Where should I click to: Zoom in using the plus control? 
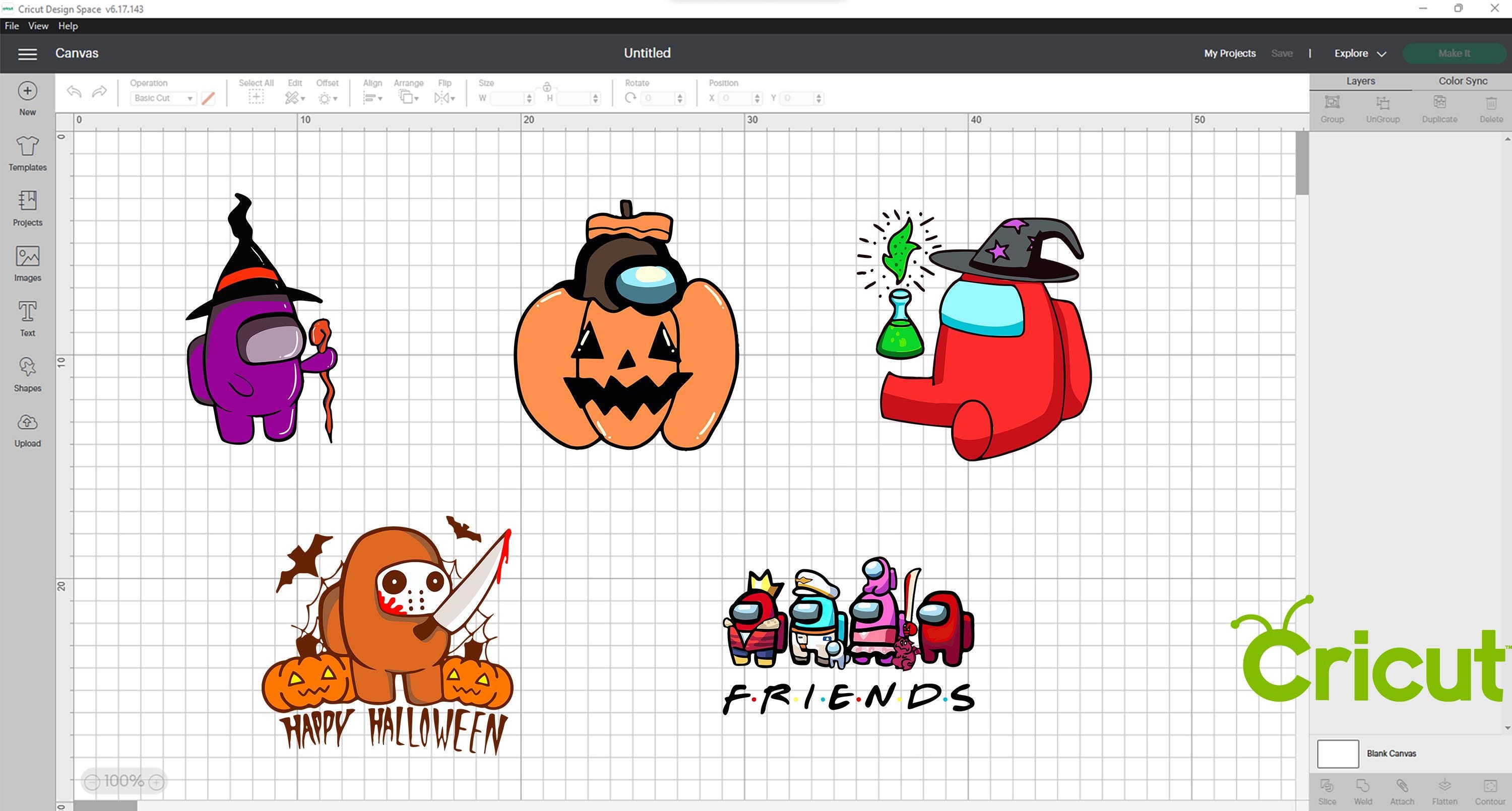tap(156, 781)
